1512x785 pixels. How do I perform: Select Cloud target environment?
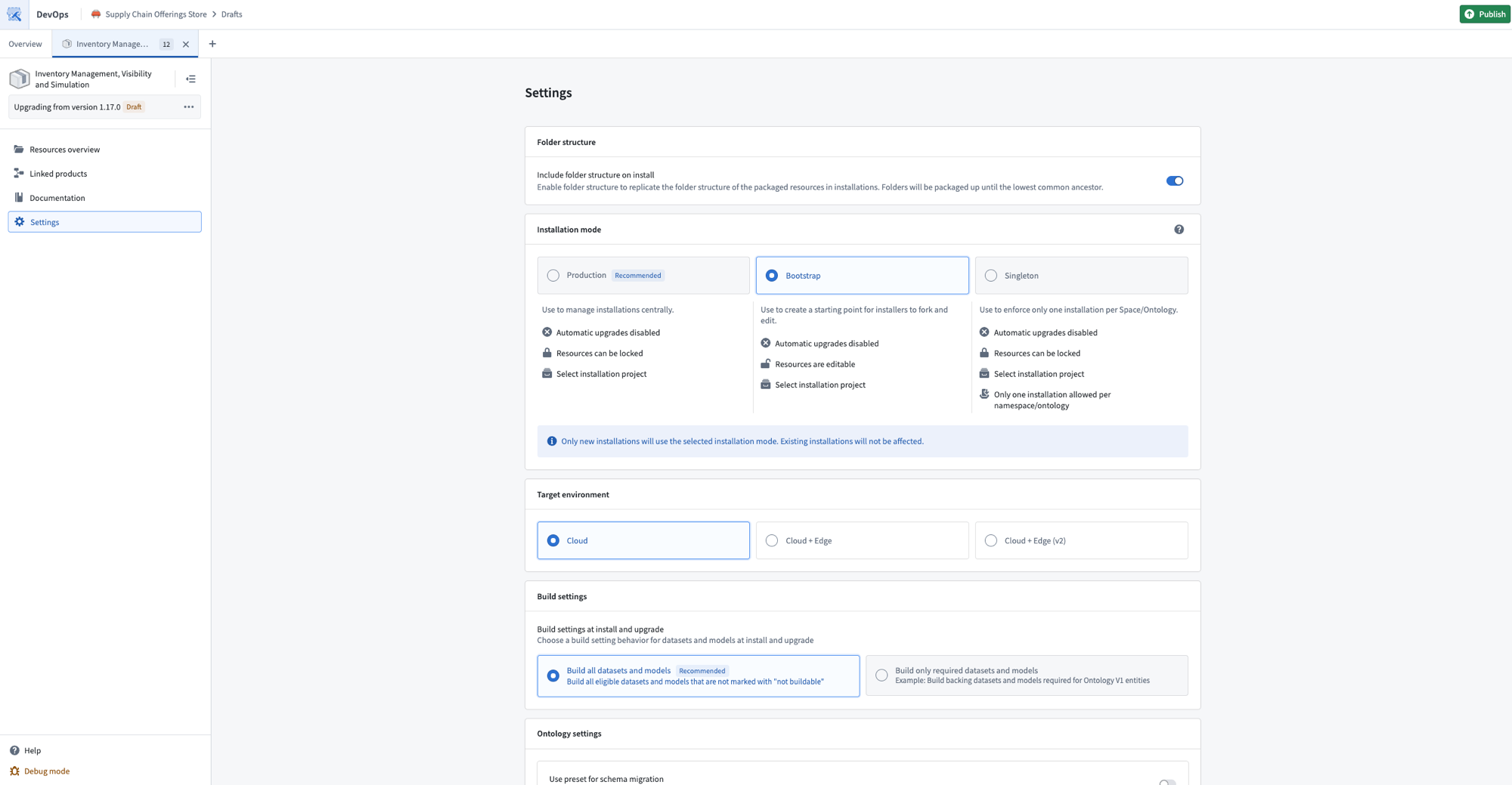pos(643,540)
